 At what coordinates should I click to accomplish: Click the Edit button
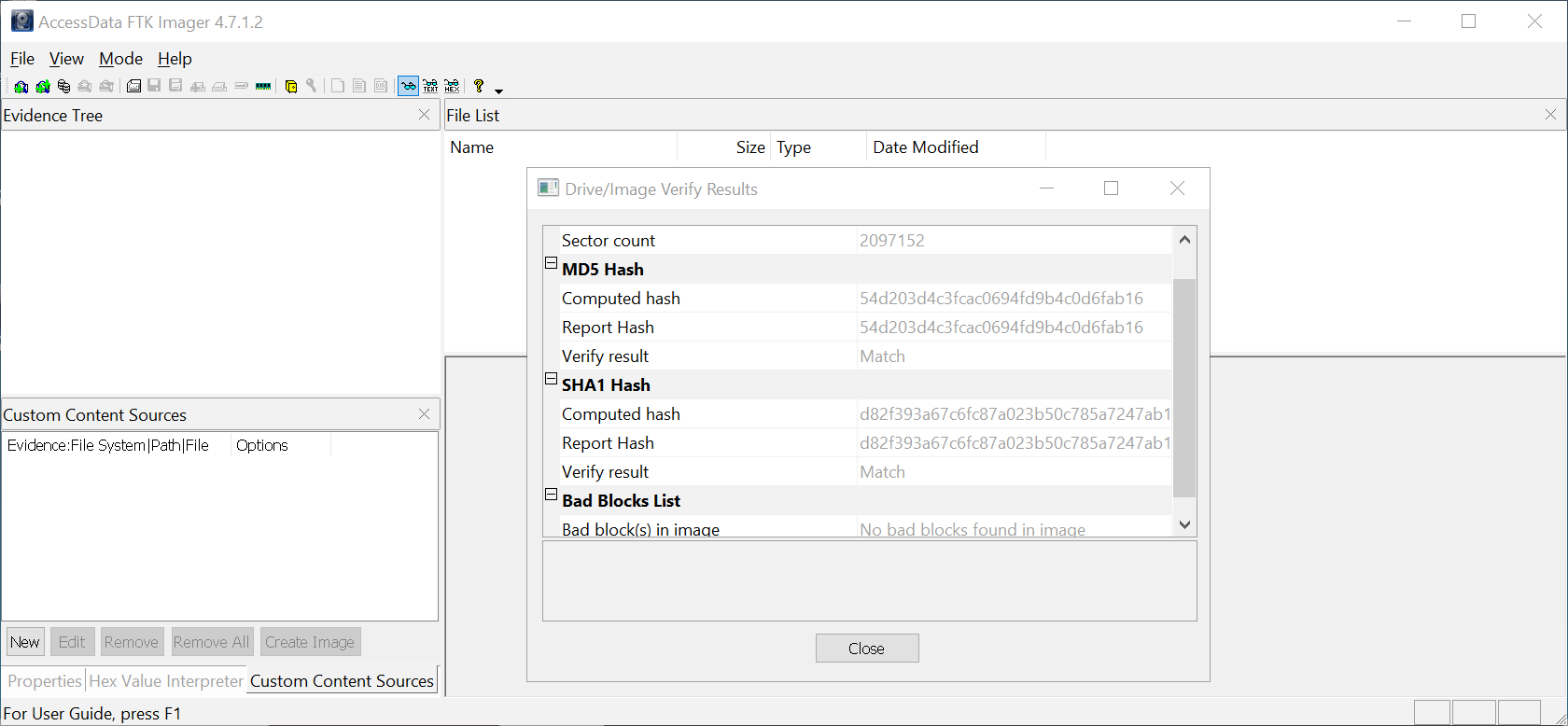pyautogui.click(x=72, y=642)
